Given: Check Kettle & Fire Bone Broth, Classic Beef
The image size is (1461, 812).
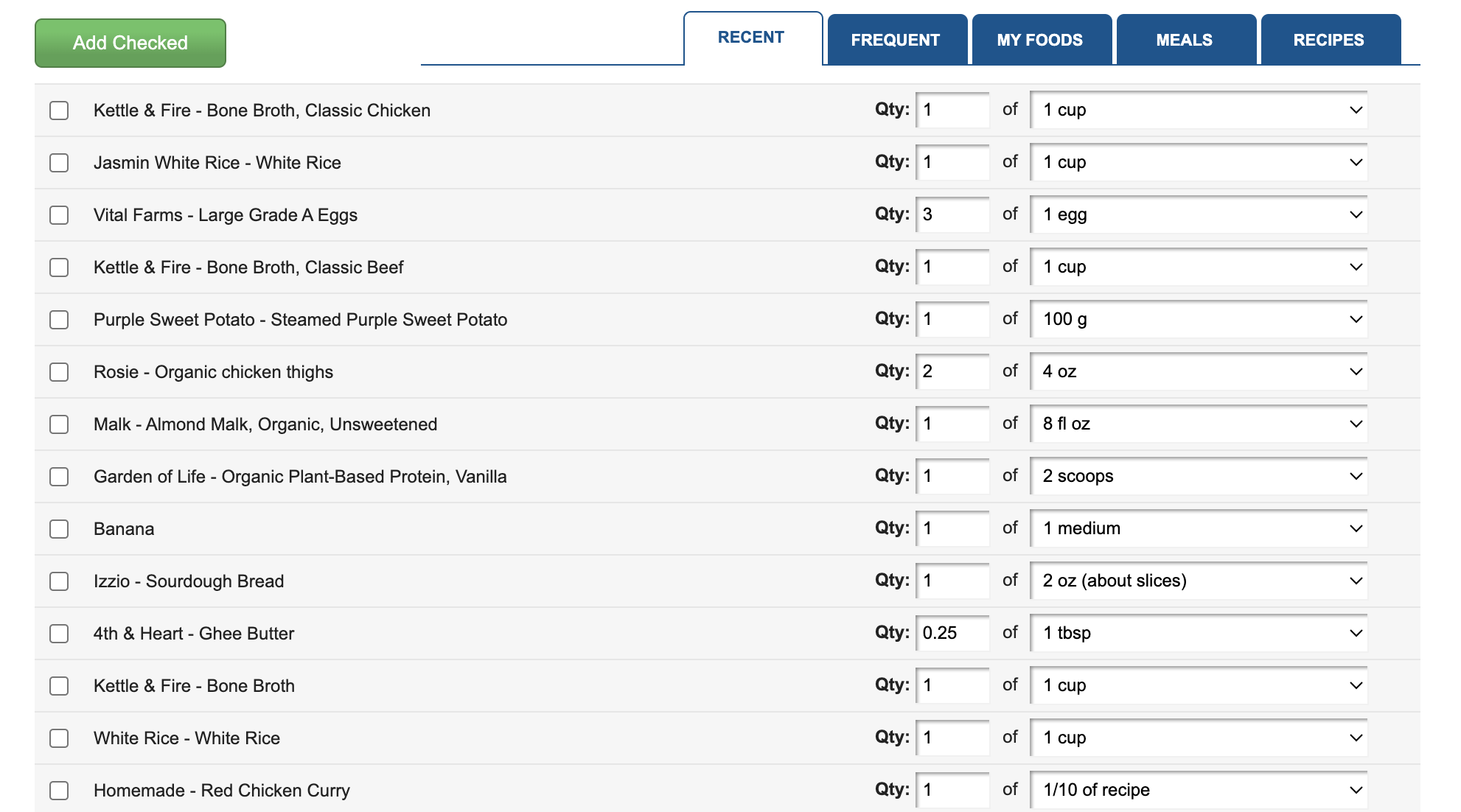Looking at the screenshot, I should tap(59, 267).
